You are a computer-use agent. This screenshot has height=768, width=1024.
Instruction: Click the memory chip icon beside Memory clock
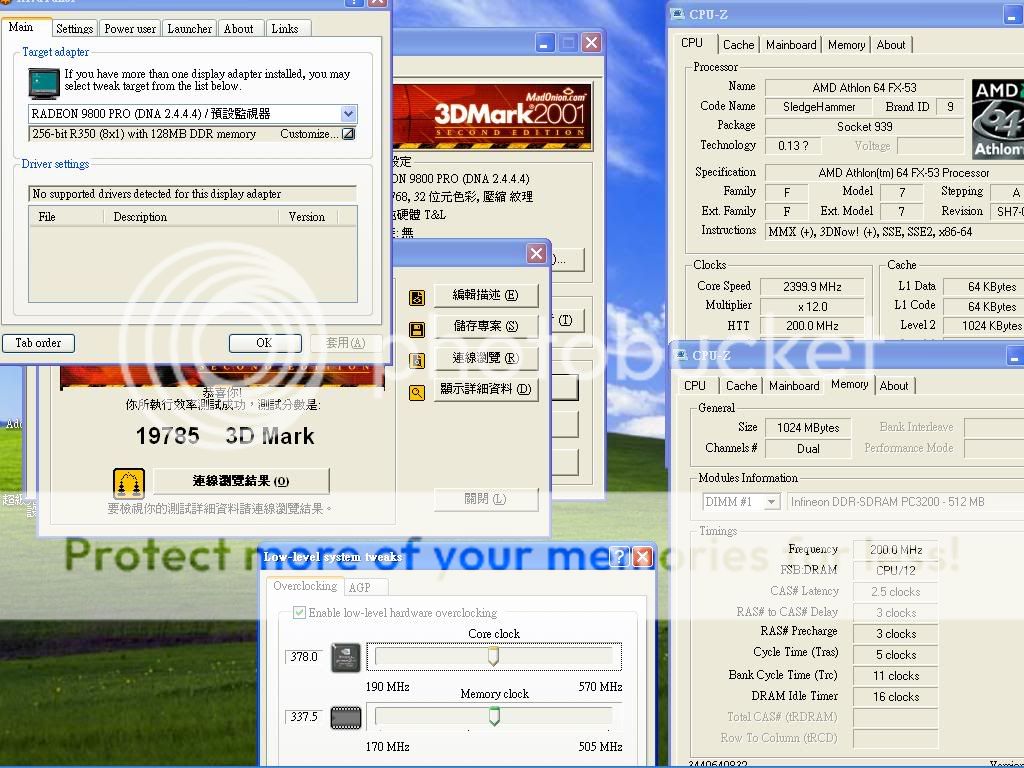(x=345, y=718)
